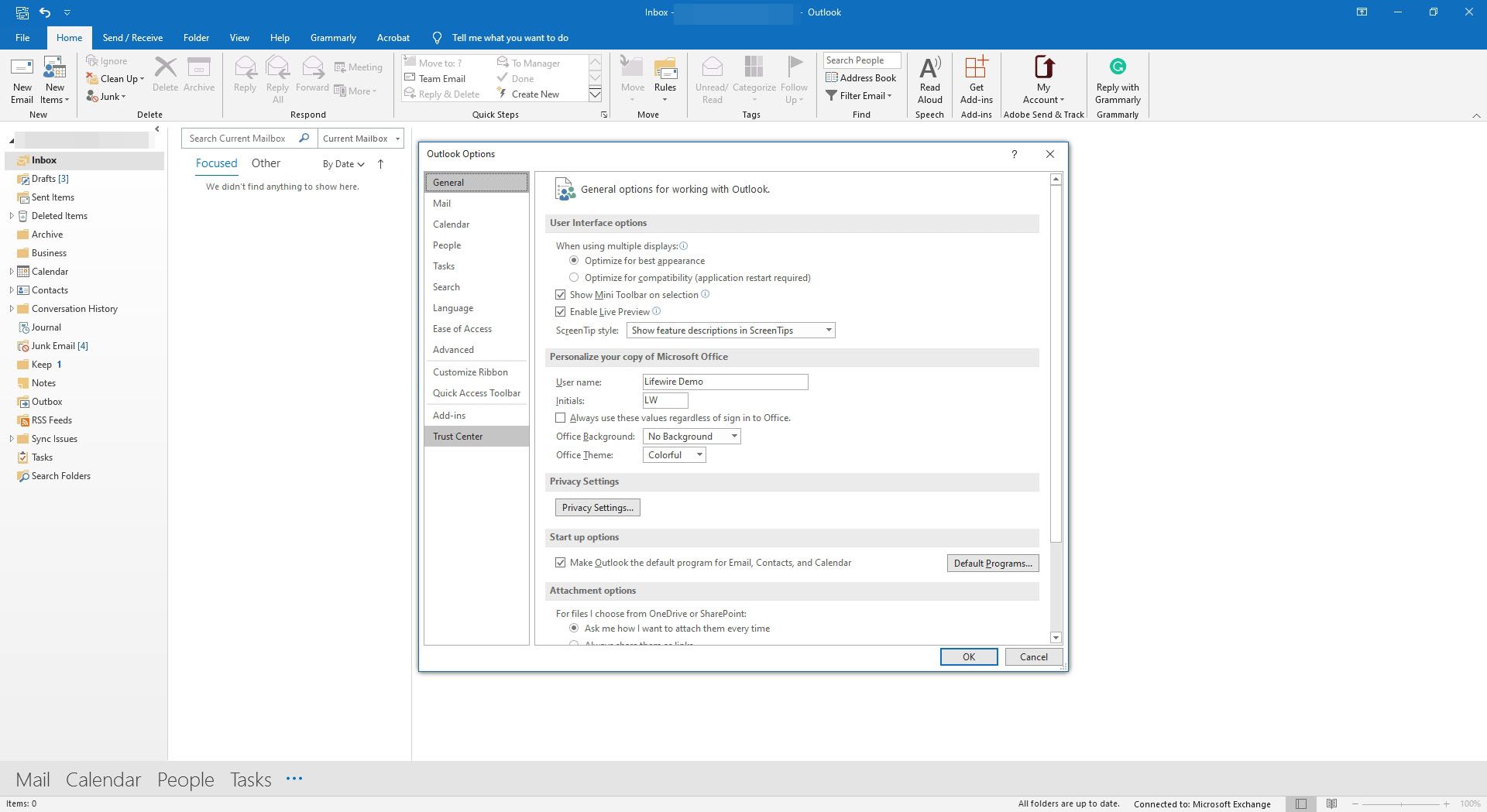Screen dimensions: 1487x812
Task: Click the Search People field
Action: click(862, 60)
